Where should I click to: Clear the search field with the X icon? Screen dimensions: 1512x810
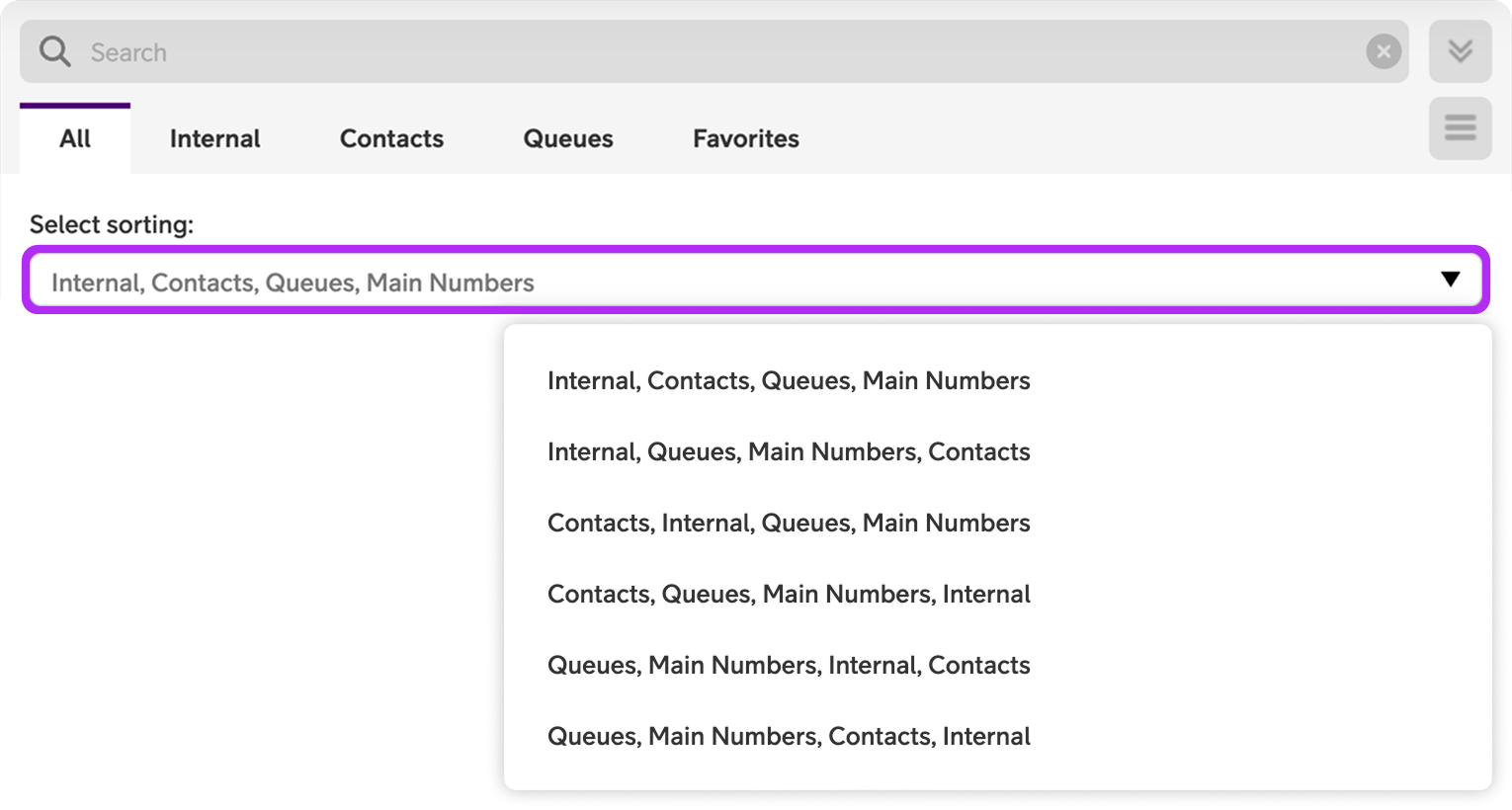coord(1384,51)
